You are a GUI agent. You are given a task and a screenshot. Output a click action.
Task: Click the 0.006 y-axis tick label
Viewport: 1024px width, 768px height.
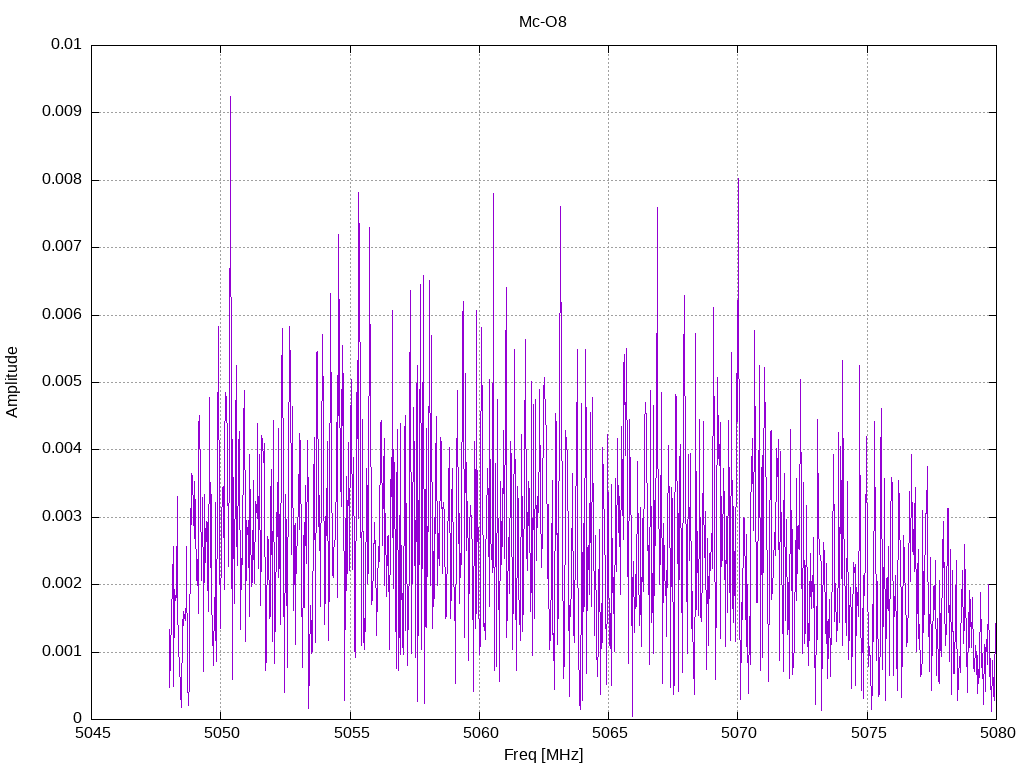62,314
